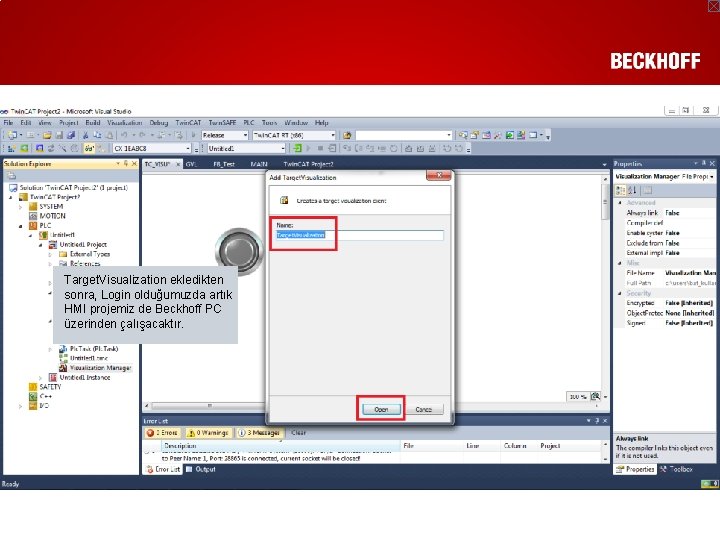Open the toolbar search combo box
The width and height of the screenshot is (720, 540).
click(404, 135)
